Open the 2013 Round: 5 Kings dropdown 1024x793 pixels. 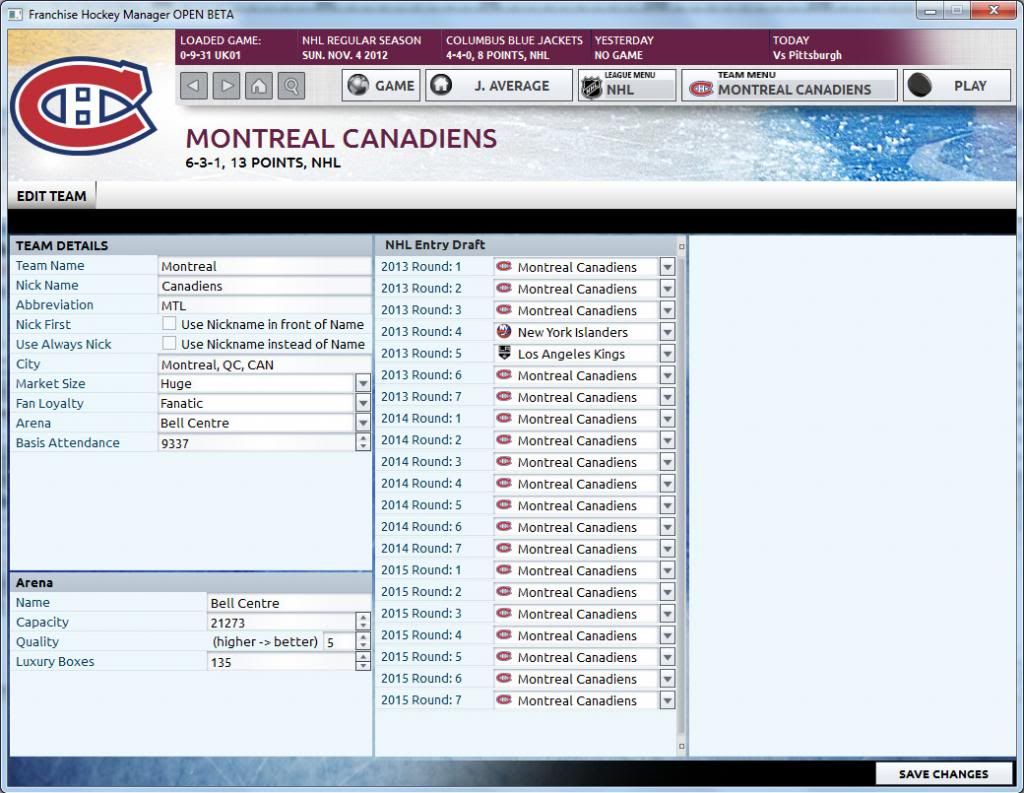coord(667,353)
